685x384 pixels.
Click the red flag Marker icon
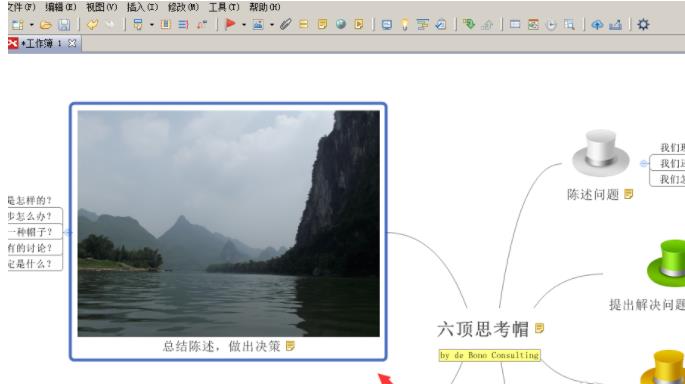pyautogui.click(x=230, y=24)
